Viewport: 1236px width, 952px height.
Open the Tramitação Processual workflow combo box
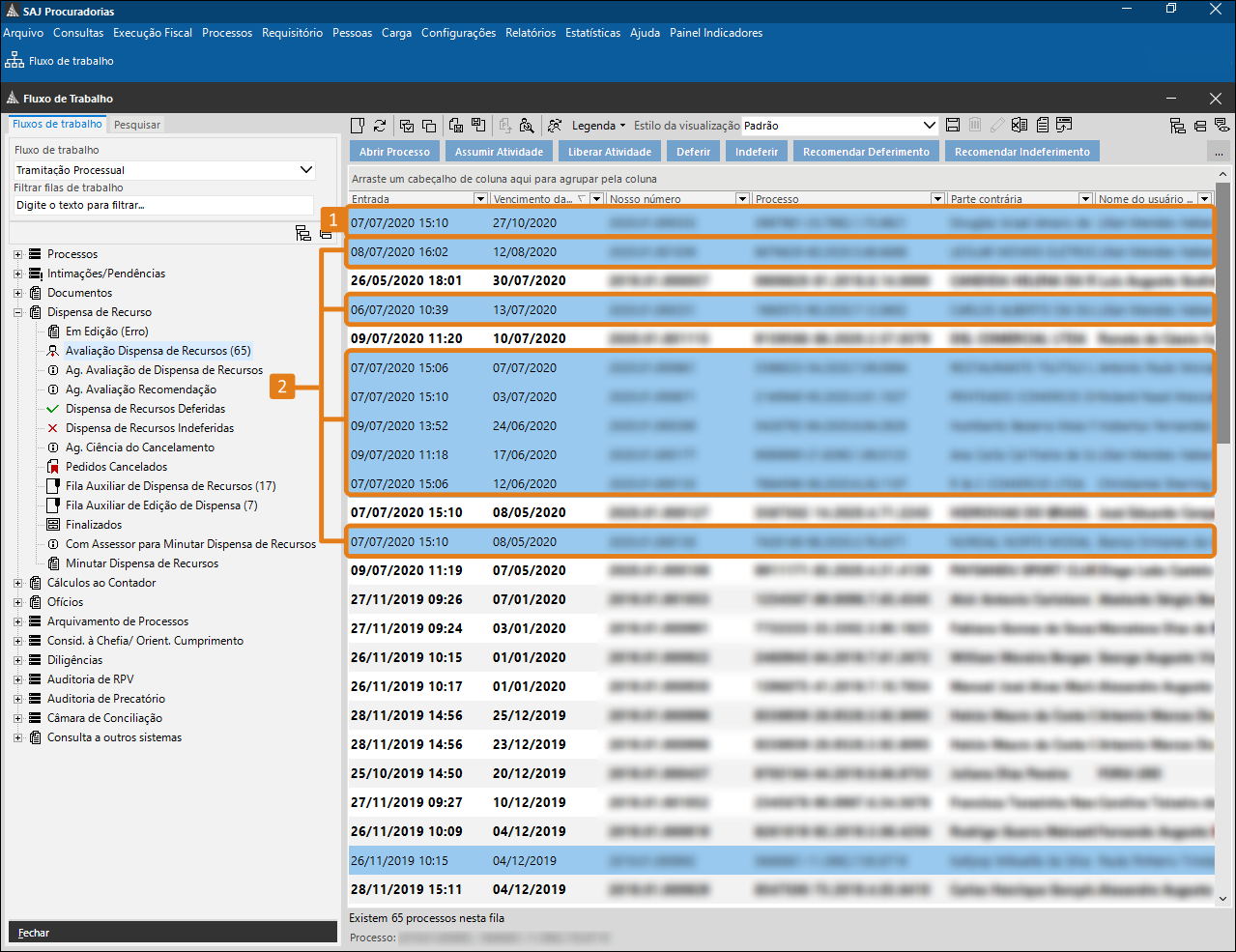tap(306, 170)
